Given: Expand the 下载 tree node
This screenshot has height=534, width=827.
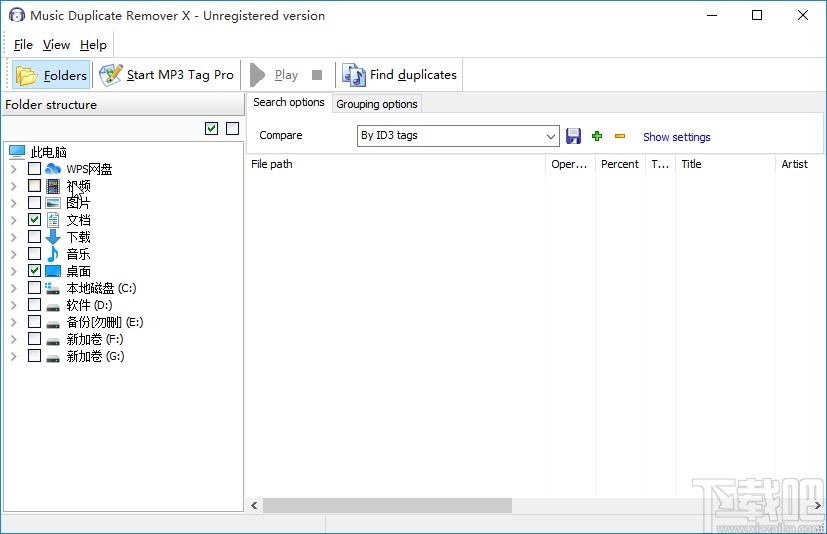Looking at the screenshot, I should point(14,237).
